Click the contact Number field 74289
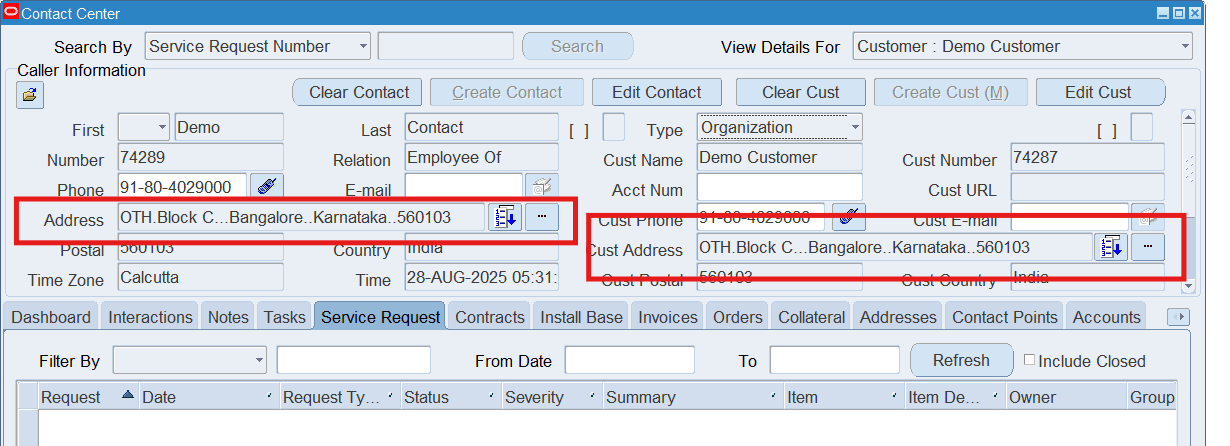1230x446 pixels. pyautogui.click(x=200, y=157)
